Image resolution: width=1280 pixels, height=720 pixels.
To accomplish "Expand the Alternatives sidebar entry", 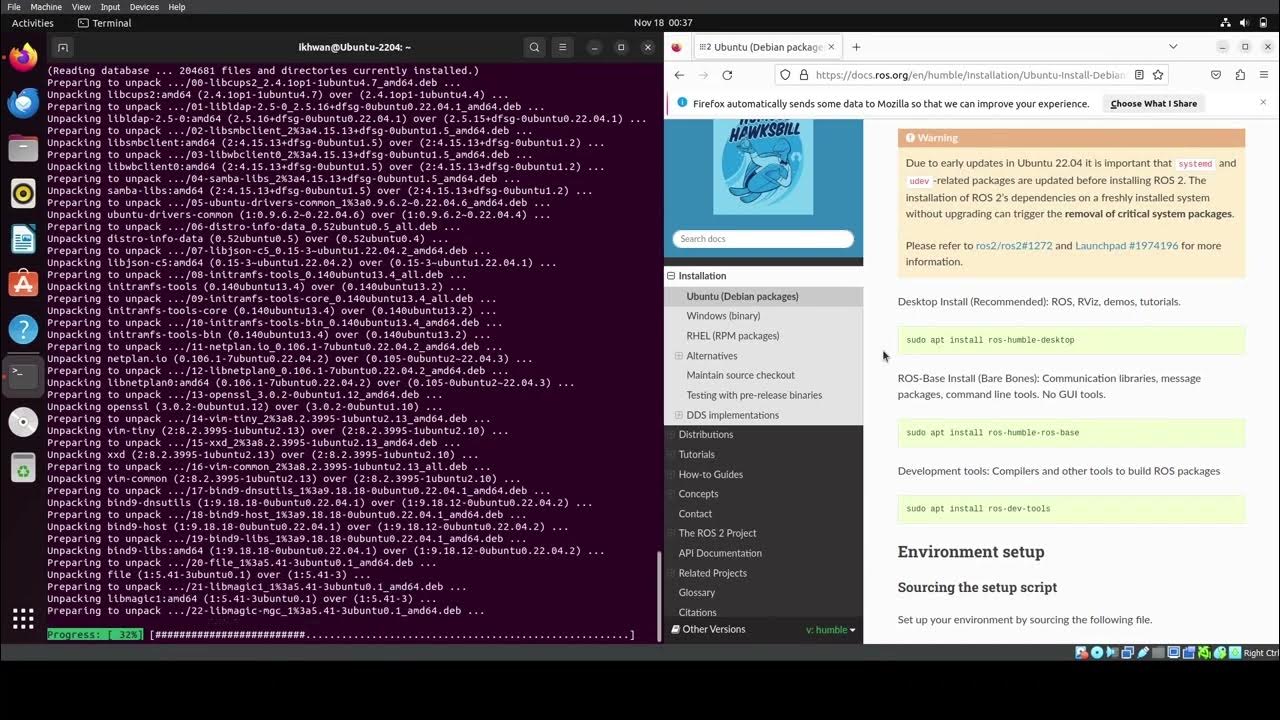I will click(x=678, y=356).
